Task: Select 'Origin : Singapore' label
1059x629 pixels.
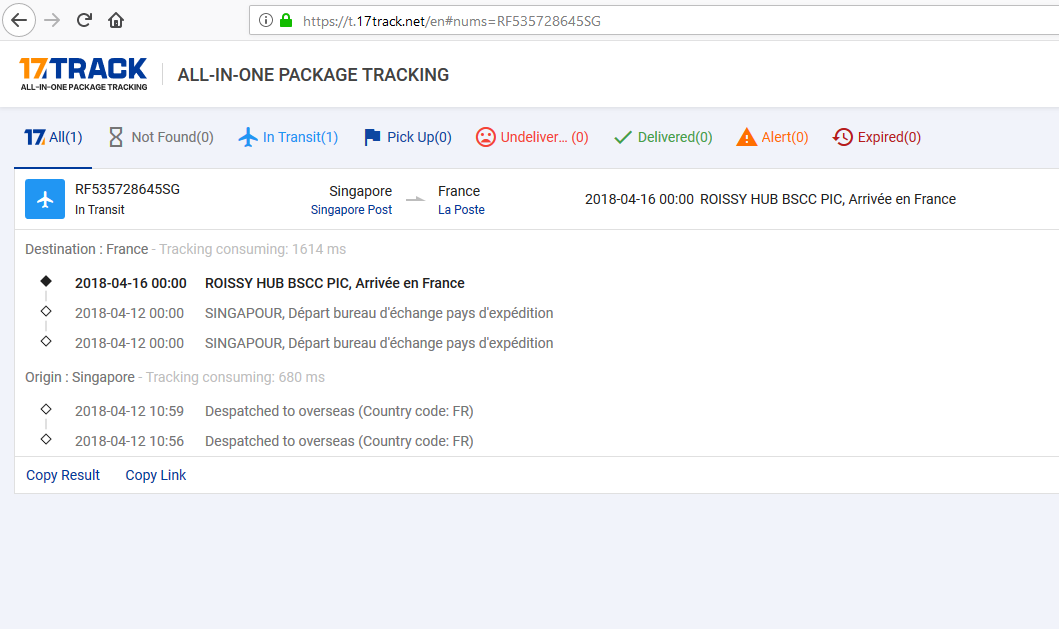Action: 80,377
